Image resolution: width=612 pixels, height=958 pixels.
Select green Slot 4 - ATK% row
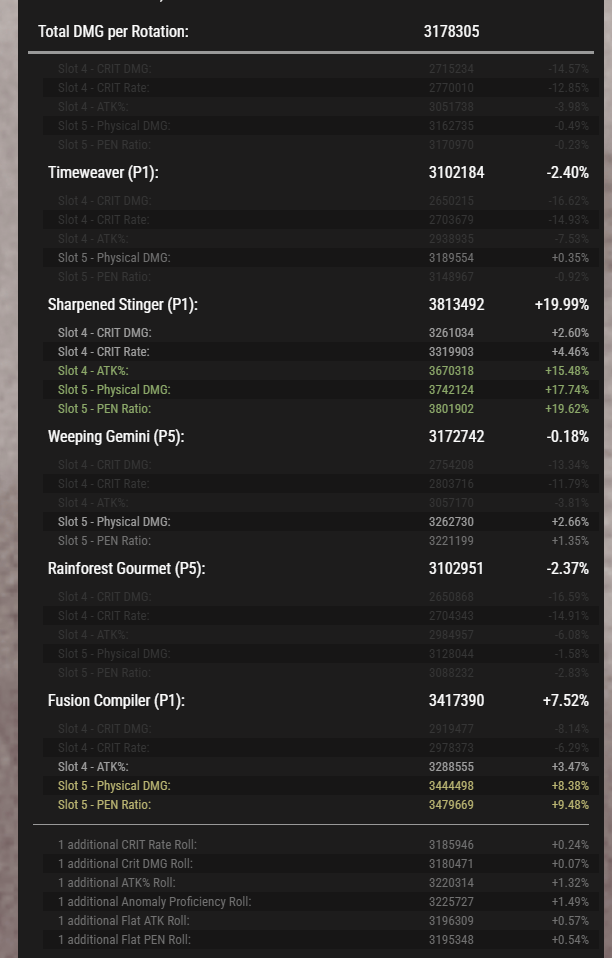(321, 371)
